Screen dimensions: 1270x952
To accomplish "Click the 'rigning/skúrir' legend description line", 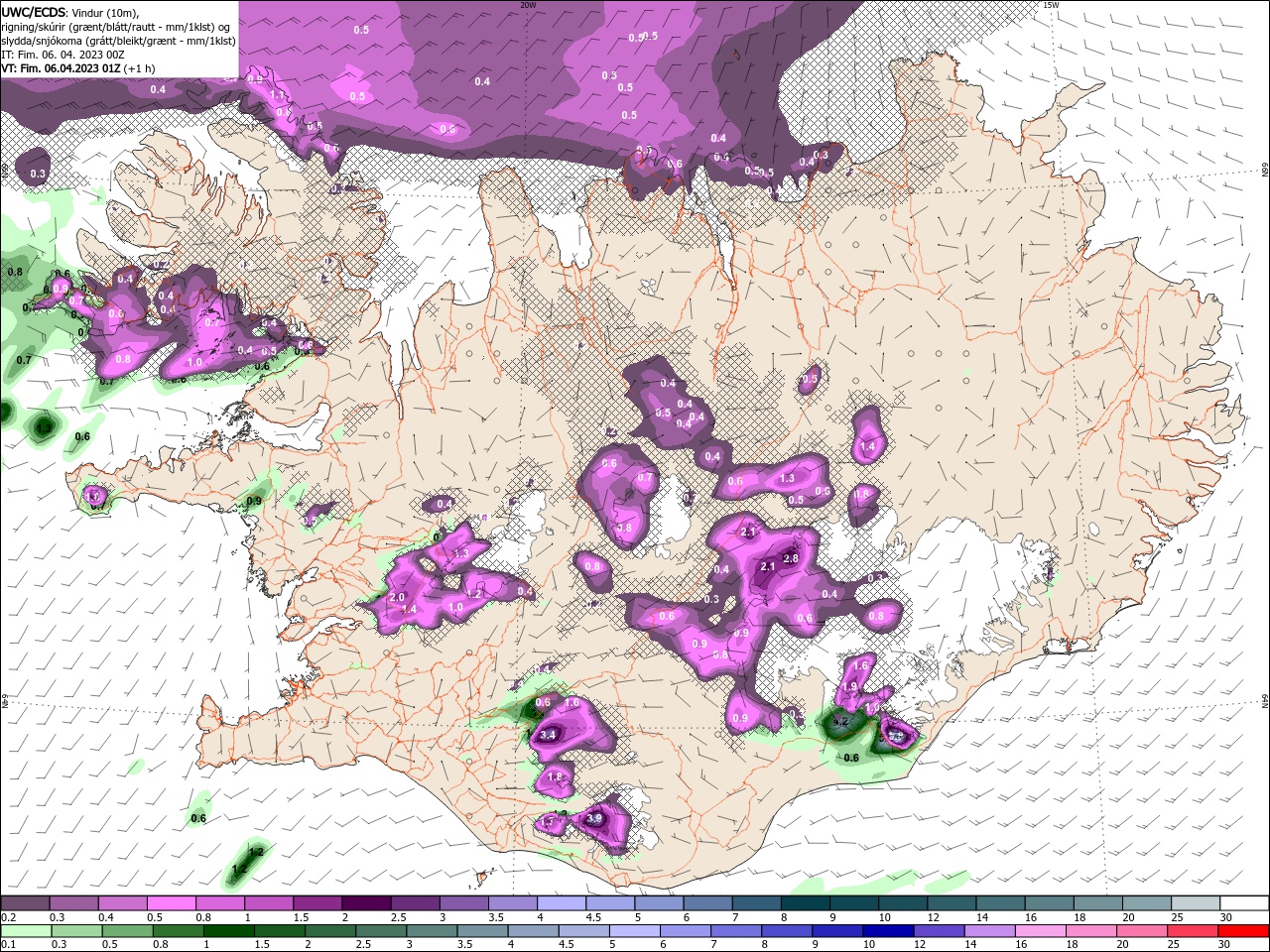I will pyautogui.click(x=117, y=27).
